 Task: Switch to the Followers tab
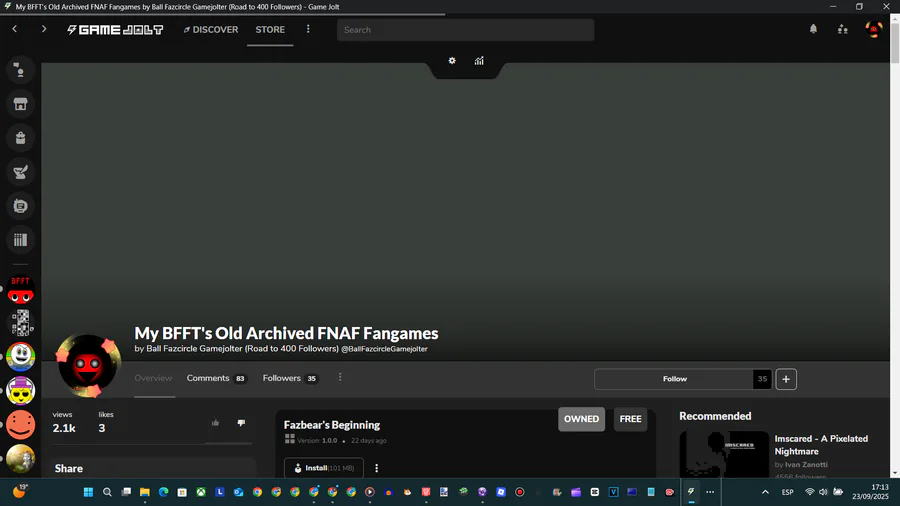[290, 378]
